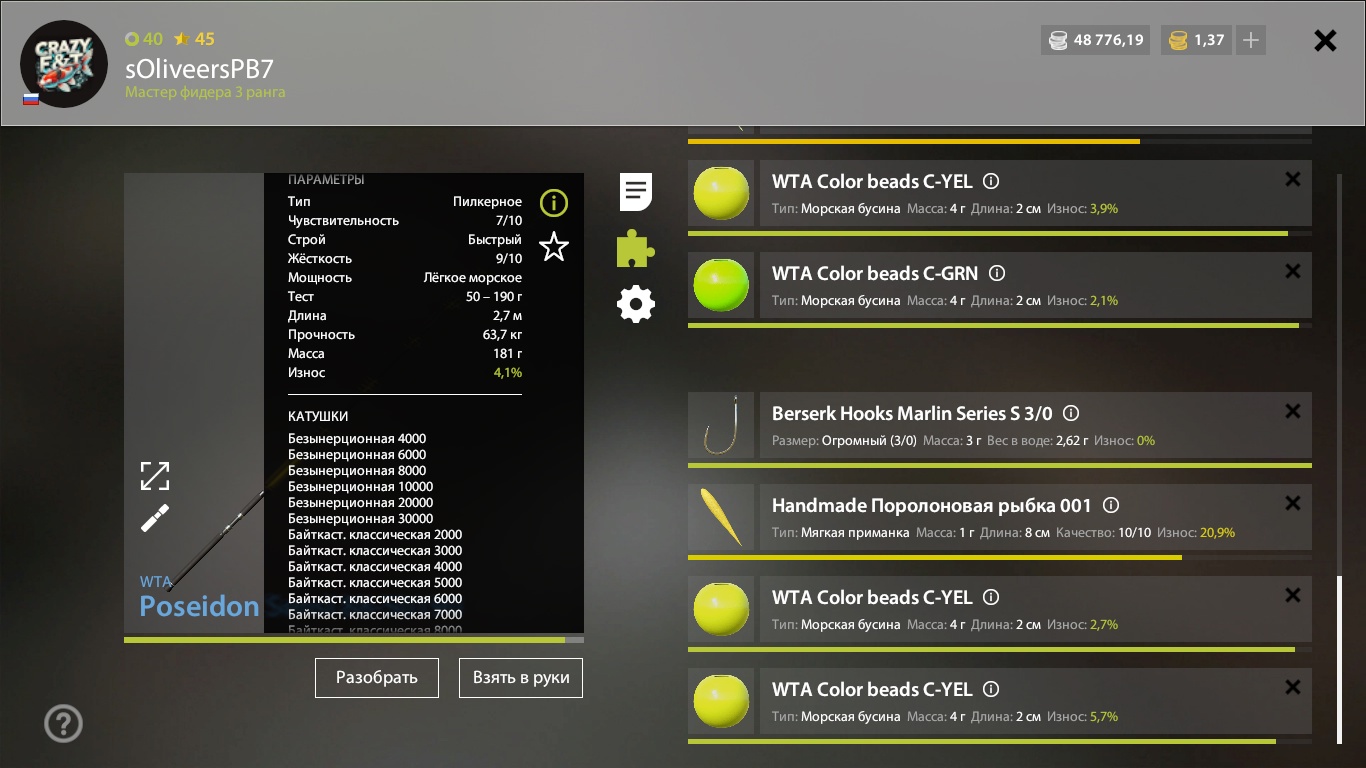
Task: Click the level 40 indicator
Action: [144, 39]
